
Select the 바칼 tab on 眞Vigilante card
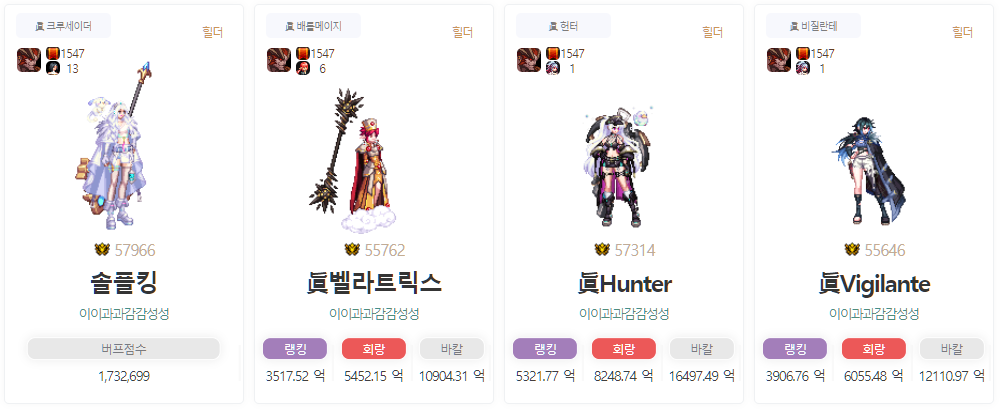click(x=952, y=349)
